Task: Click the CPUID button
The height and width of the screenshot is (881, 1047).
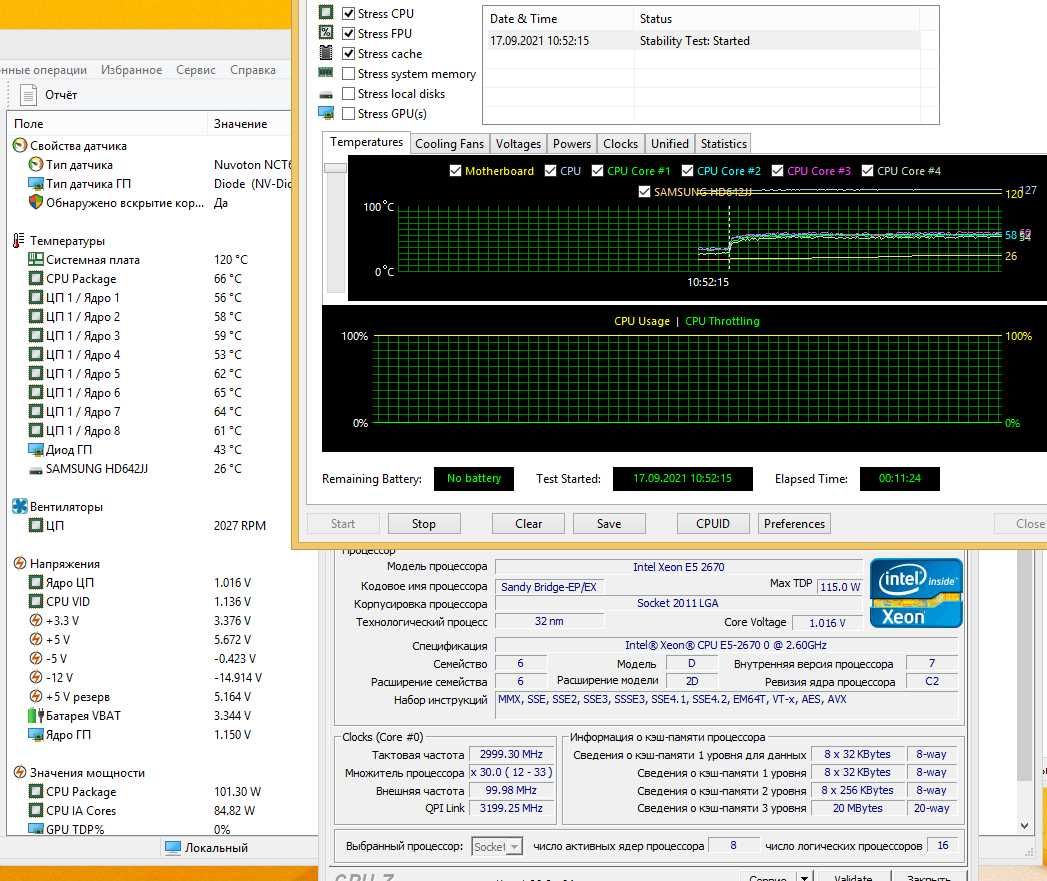Action: [x=712, y=523]
